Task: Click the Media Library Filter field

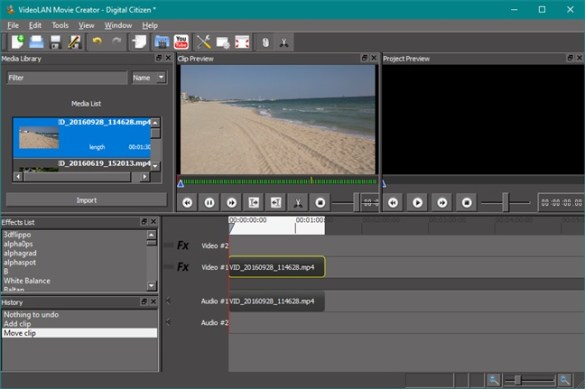Action: [x=67, y=78]
